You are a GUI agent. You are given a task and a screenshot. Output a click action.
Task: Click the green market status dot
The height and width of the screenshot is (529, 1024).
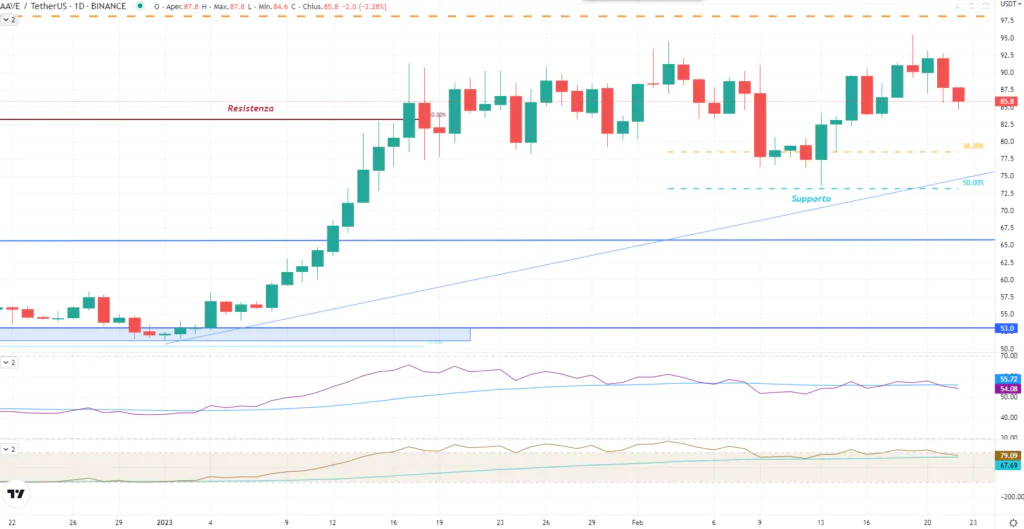coord(140,6)
